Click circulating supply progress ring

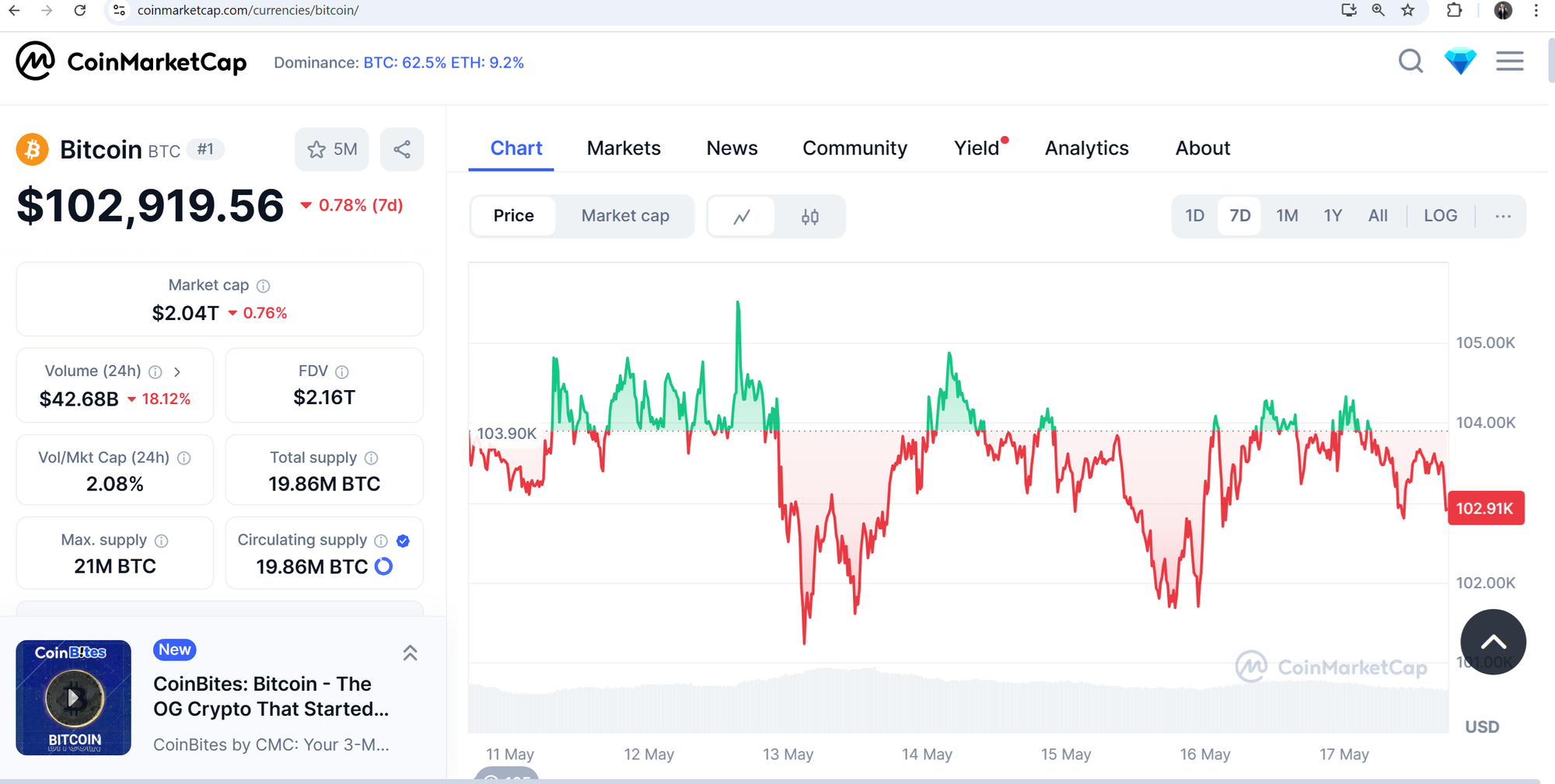[383, 566]
